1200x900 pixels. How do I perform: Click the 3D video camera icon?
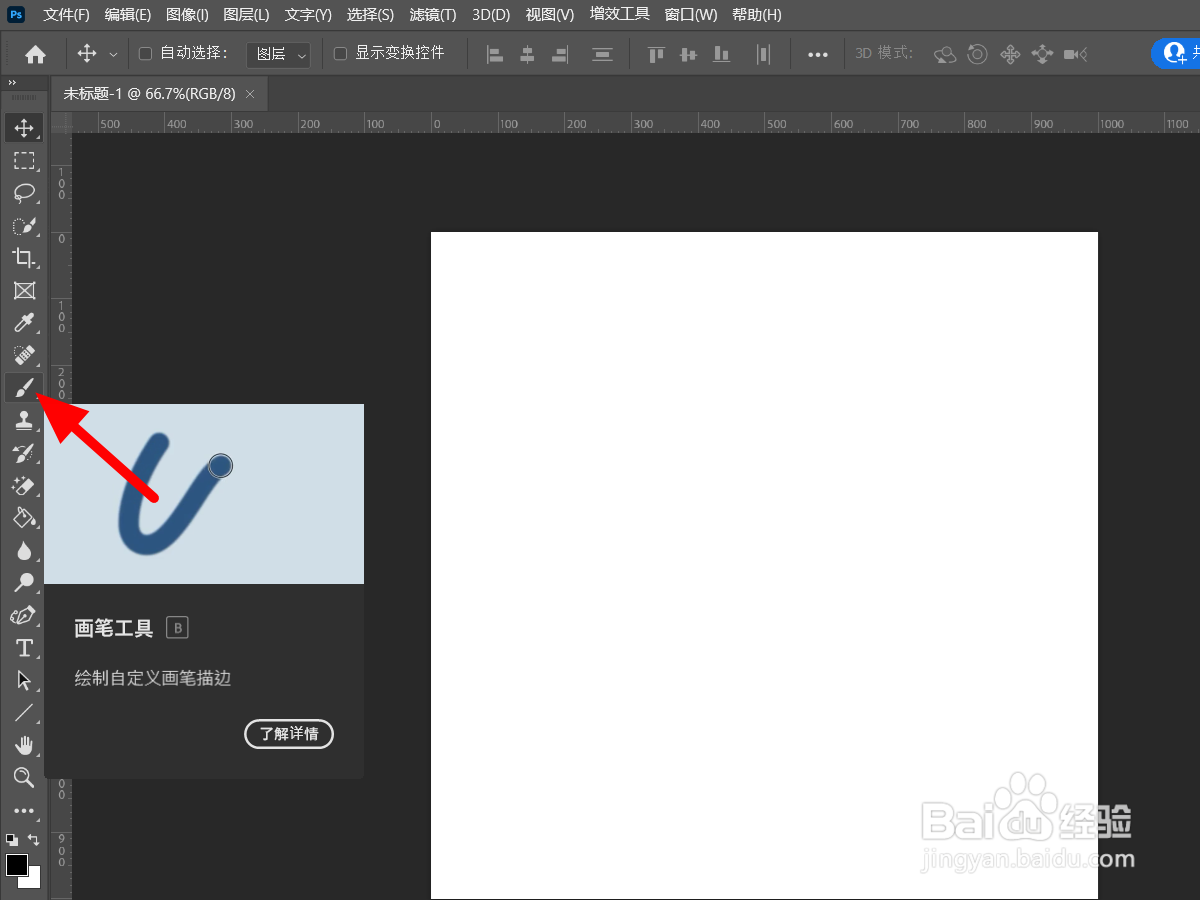coord(1075,54)
